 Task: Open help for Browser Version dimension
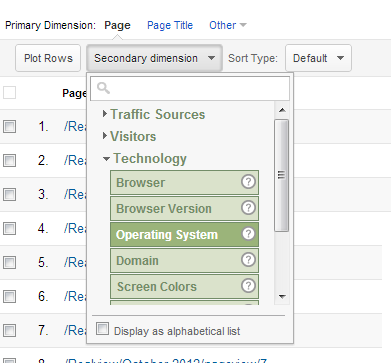(x=248, y=208)
